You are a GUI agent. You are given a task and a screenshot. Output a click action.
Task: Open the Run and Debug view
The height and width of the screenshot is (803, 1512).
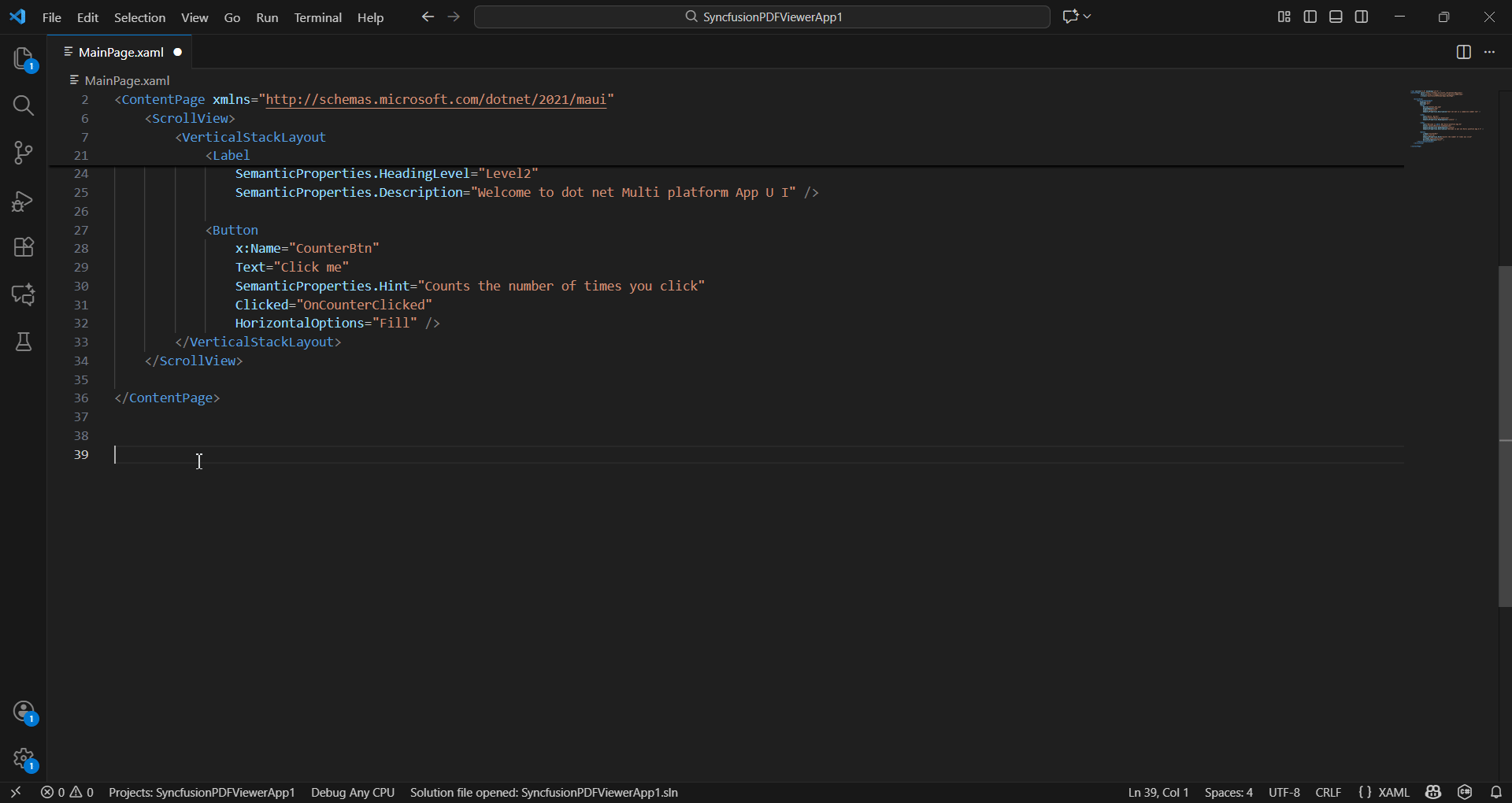(23, 202)
